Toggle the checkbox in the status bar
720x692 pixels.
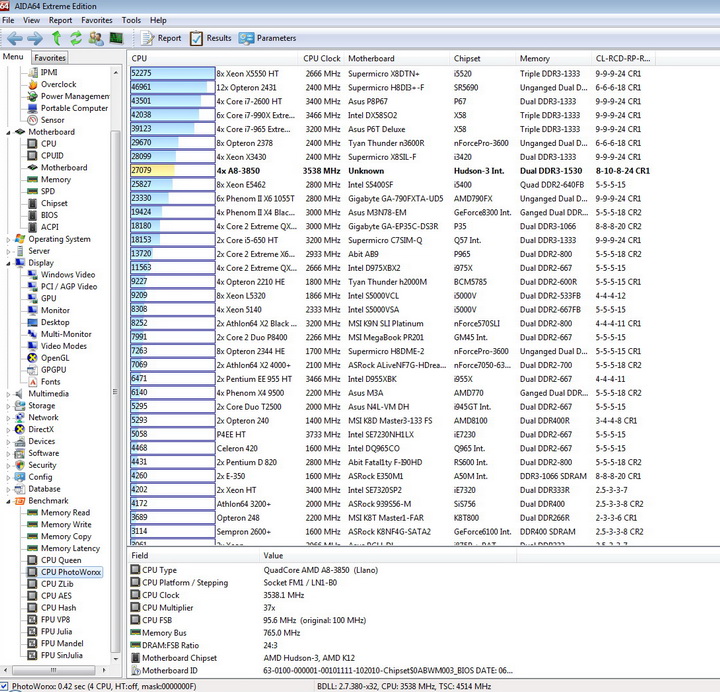[4, 686]
